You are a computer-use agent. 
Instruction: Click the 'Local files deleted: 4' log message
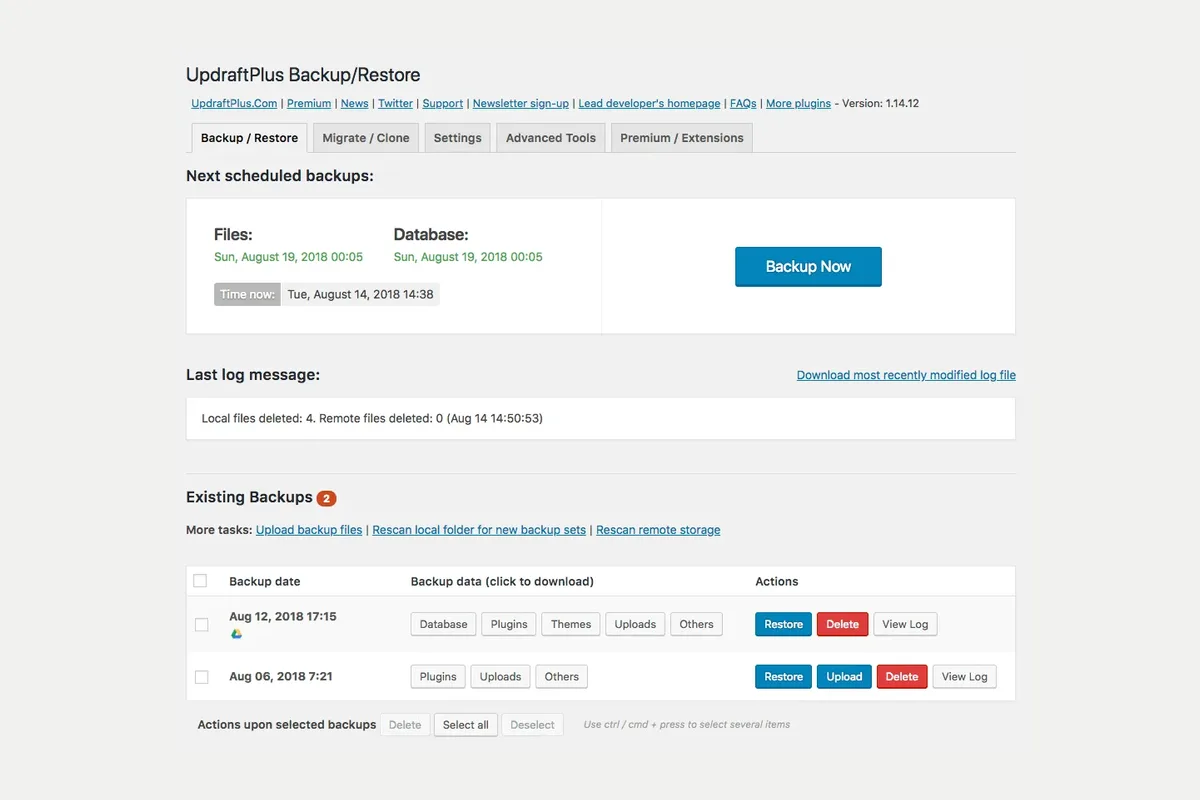372,418
